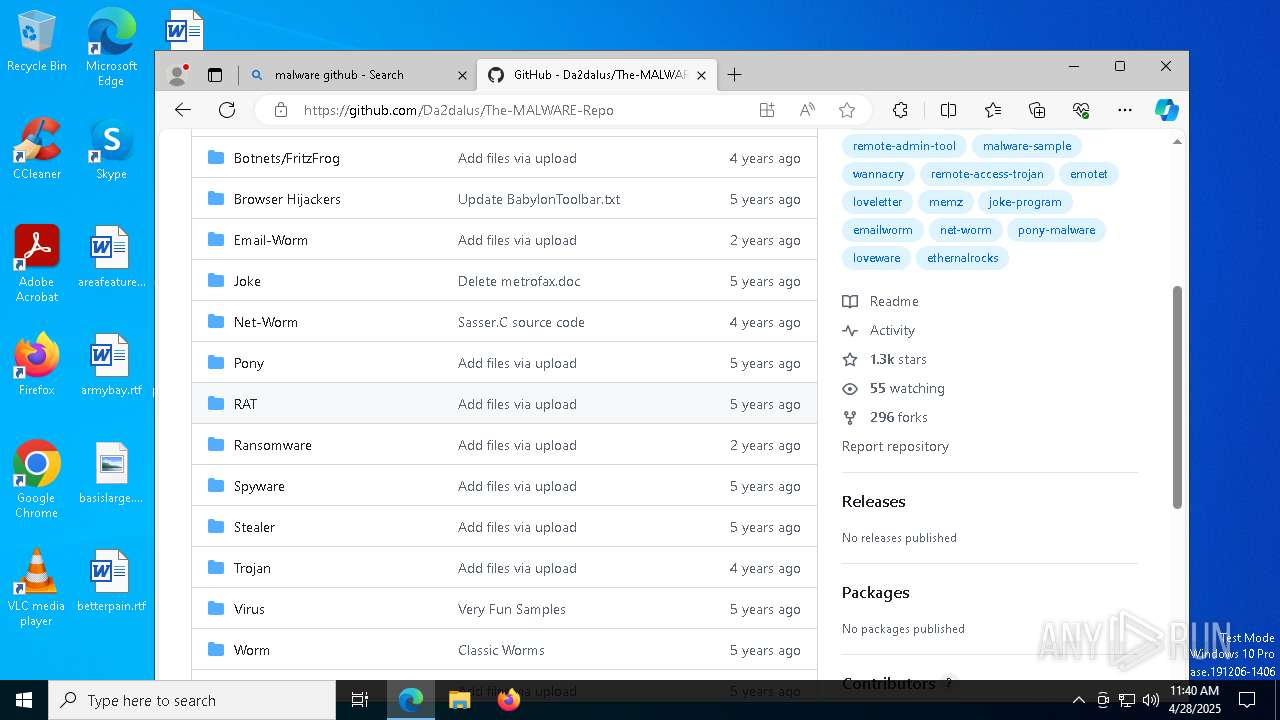Open the Releases heading link
This screenshot has height=720, width=1280.
coord(873,501)
